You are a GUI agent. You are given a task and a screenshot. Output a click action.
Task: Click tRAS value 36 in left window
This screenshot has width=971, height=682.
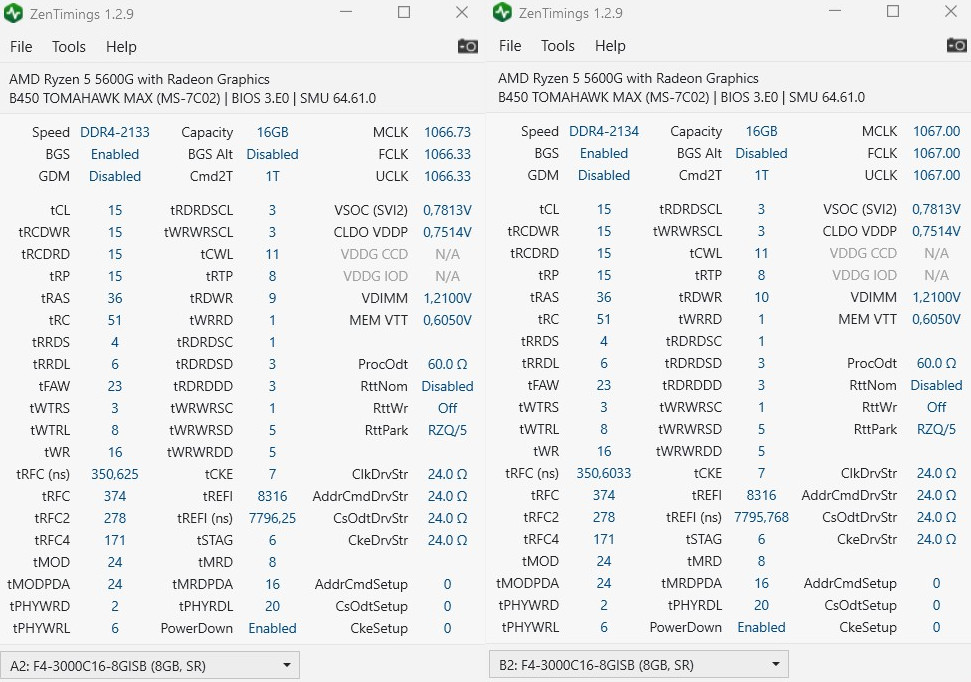115,299
